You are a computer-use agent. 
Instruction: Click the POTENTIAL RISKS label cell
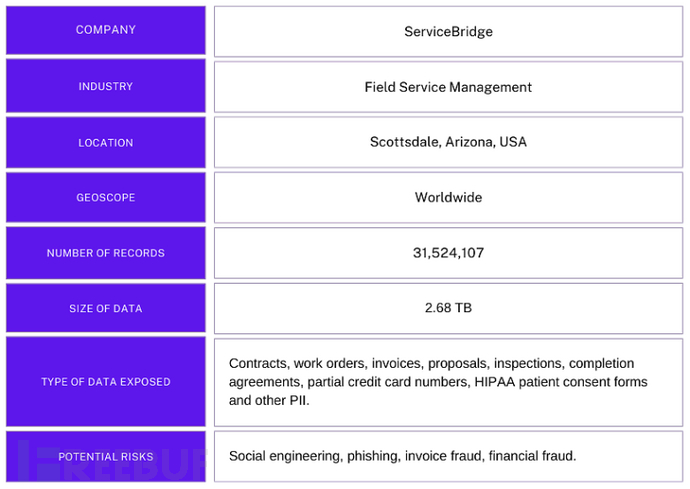pos(106,457)
